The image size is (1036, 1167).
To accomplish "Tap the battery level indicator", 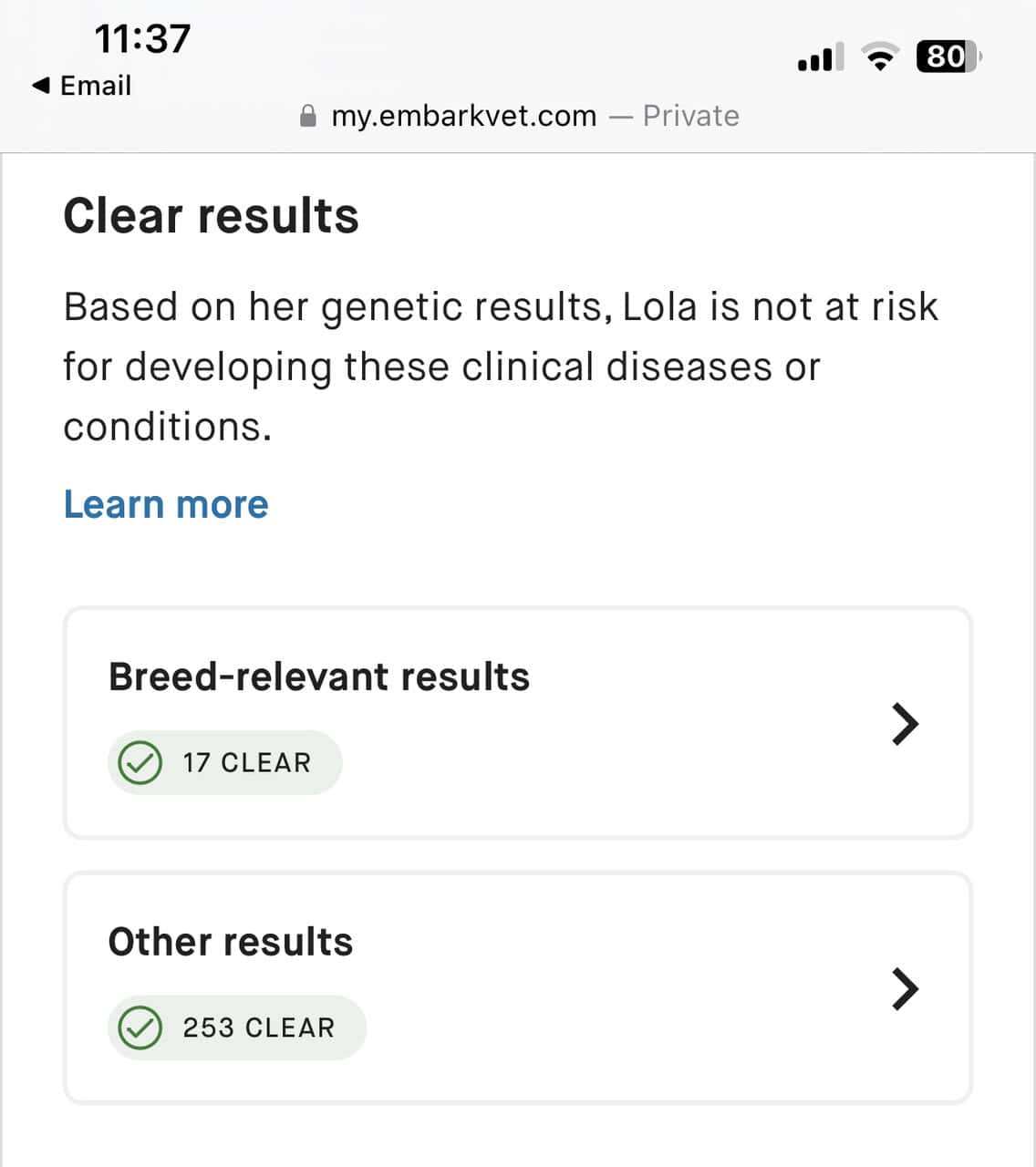I will coord(949,57).
